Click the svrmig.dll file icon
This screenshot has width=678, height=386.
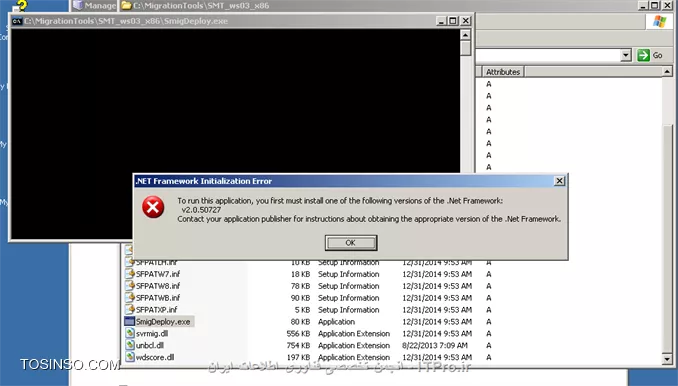click(130, 333)
